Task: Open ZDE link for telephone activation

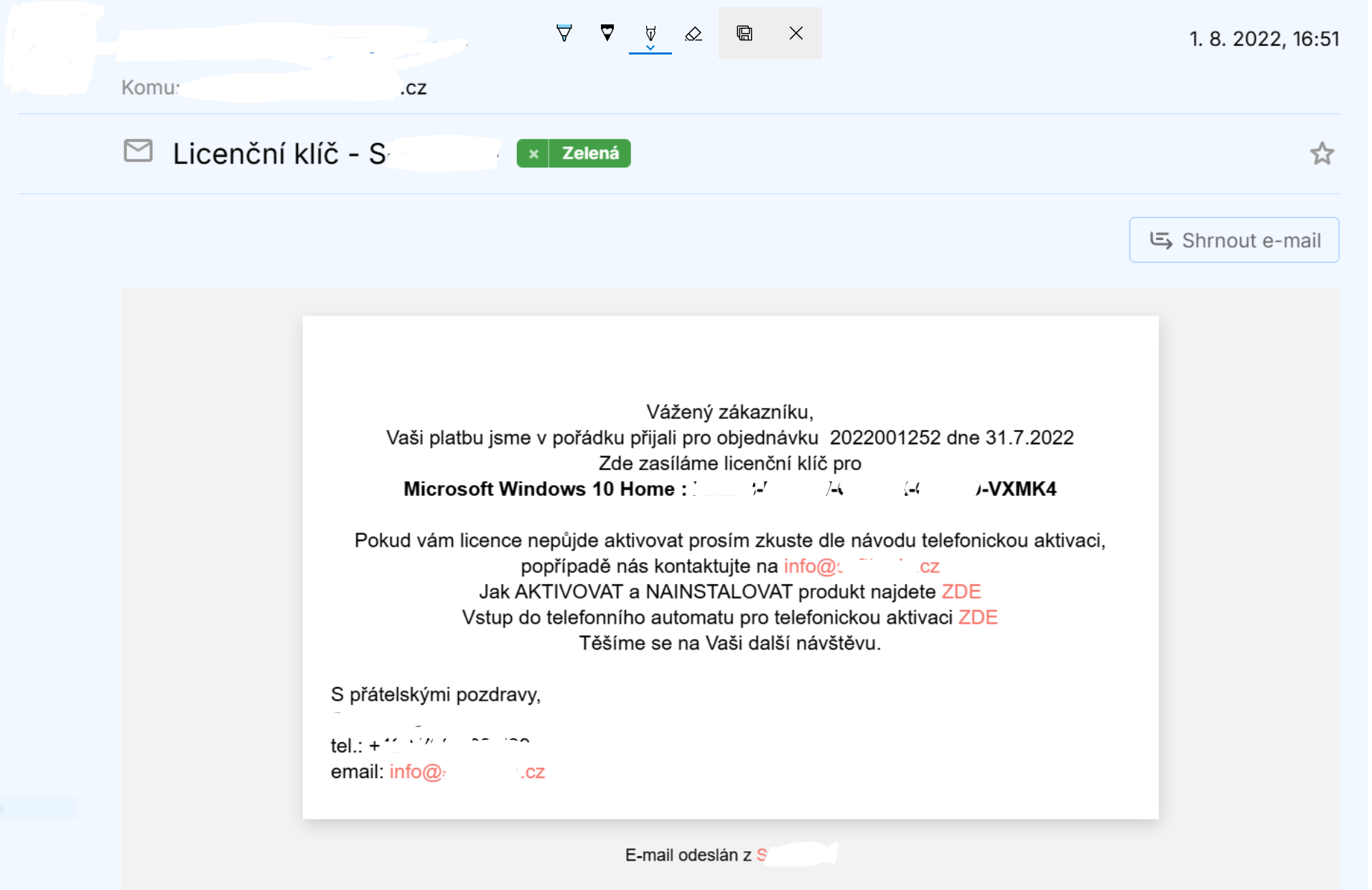Action: (x=978, y=617)
